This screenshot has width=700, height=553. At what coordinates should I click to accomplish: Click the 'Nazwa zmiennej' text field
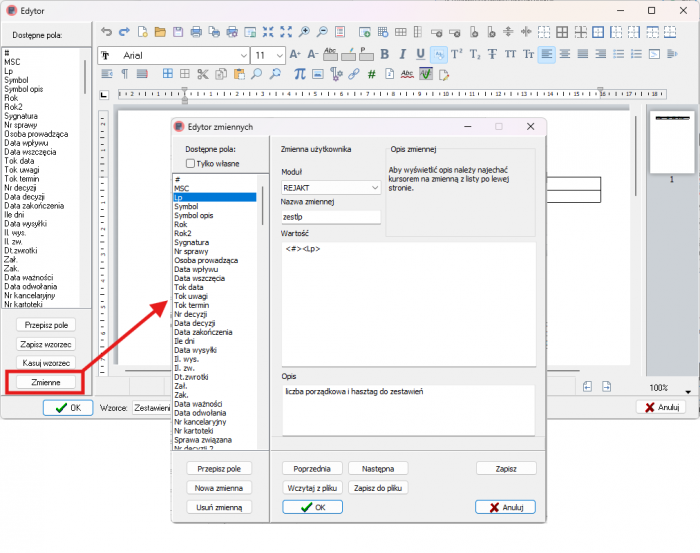tap(331, 216)
